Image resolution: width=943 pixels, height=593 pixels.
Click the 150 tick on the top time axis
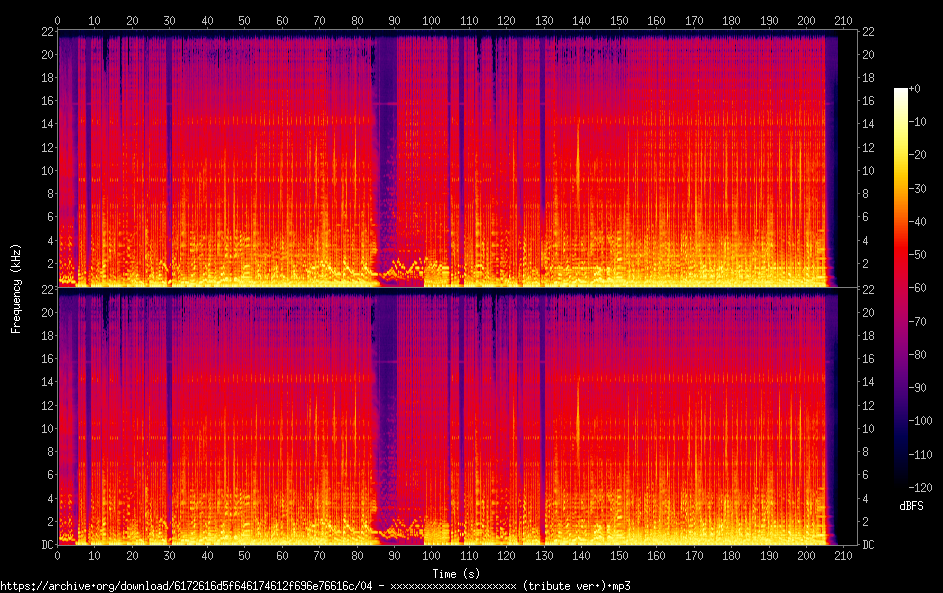click(x=619, y=20)
